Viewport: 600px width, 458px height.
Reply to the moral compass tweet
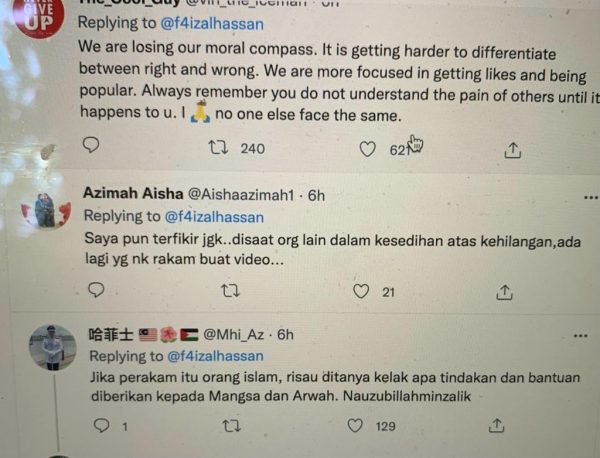pyautogui.click(x=91, y=147)
